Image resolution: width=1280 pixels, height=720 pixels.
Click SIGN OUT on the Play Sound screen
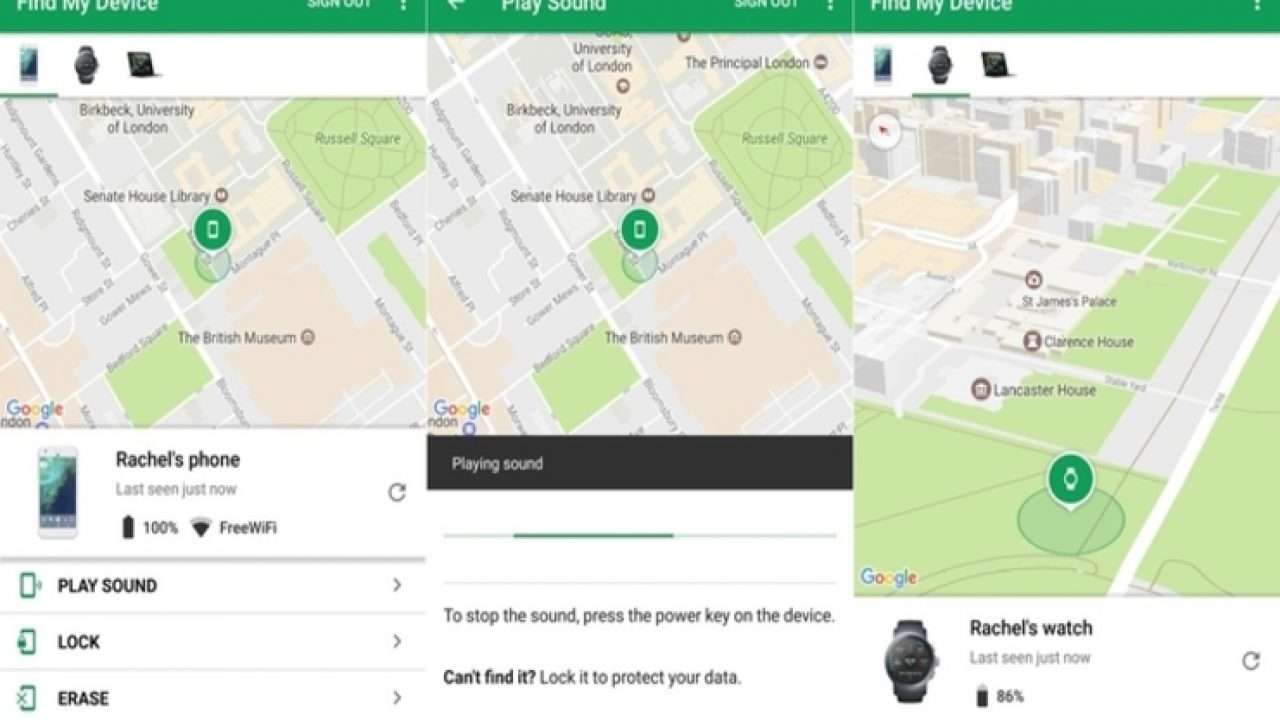coord(766,5)
